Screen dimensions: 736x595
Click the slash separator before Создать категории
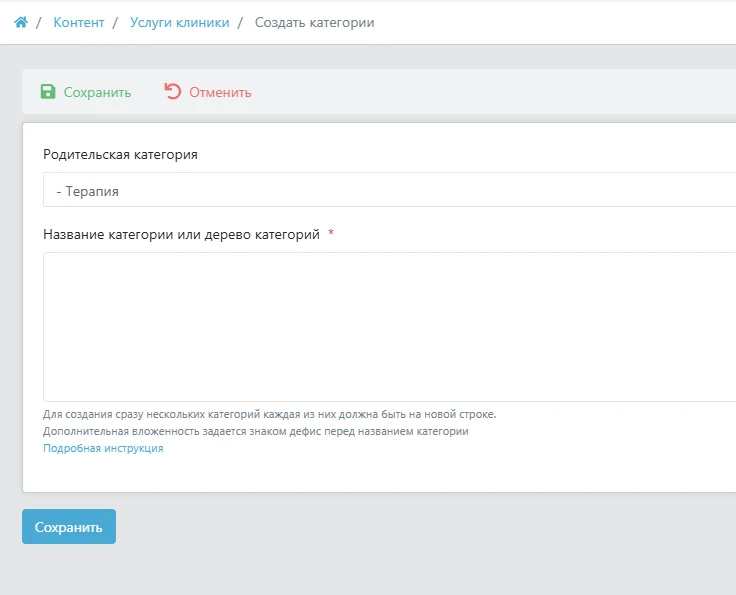click(x=241, y=22)
